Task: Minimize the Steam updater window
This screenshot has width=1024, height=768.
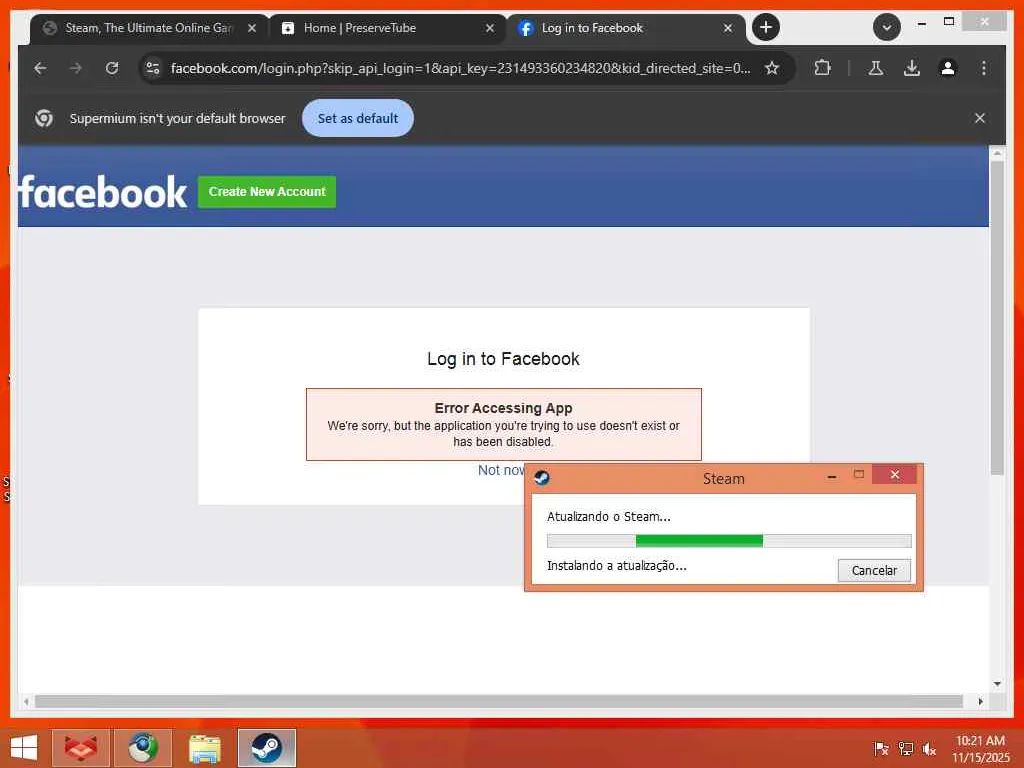Action: pyautogui.click(x=831, y=477)
